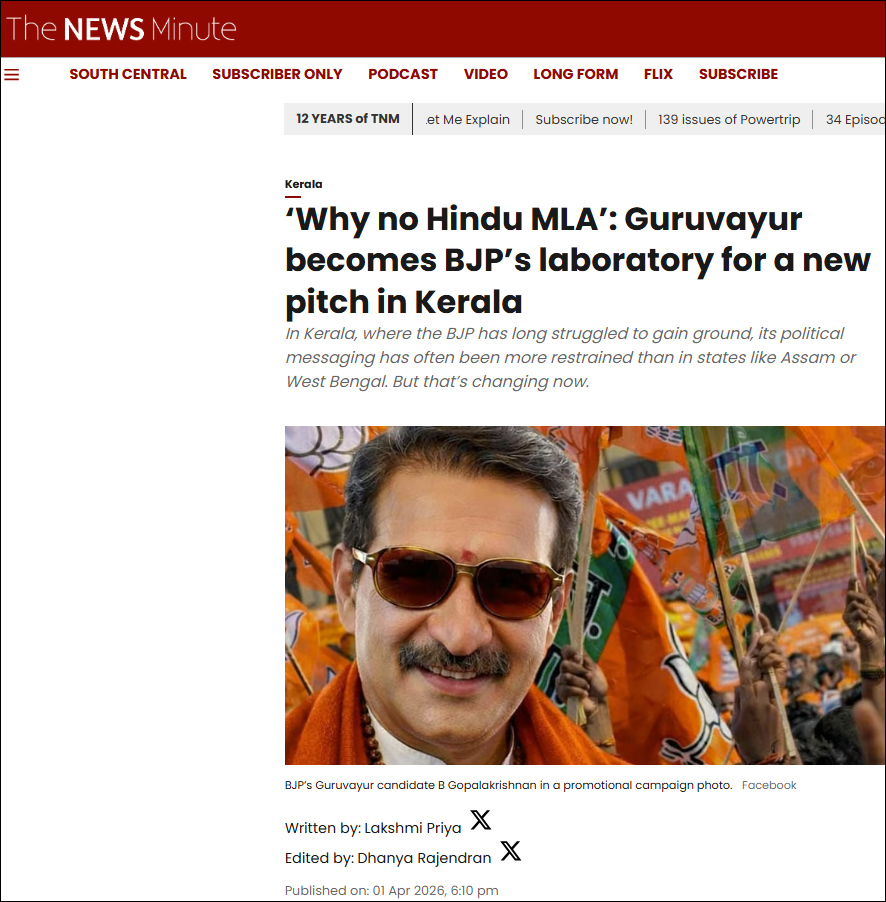Go to the South Central section
This screenshot has height=902, width=886.
pos(128,74)
